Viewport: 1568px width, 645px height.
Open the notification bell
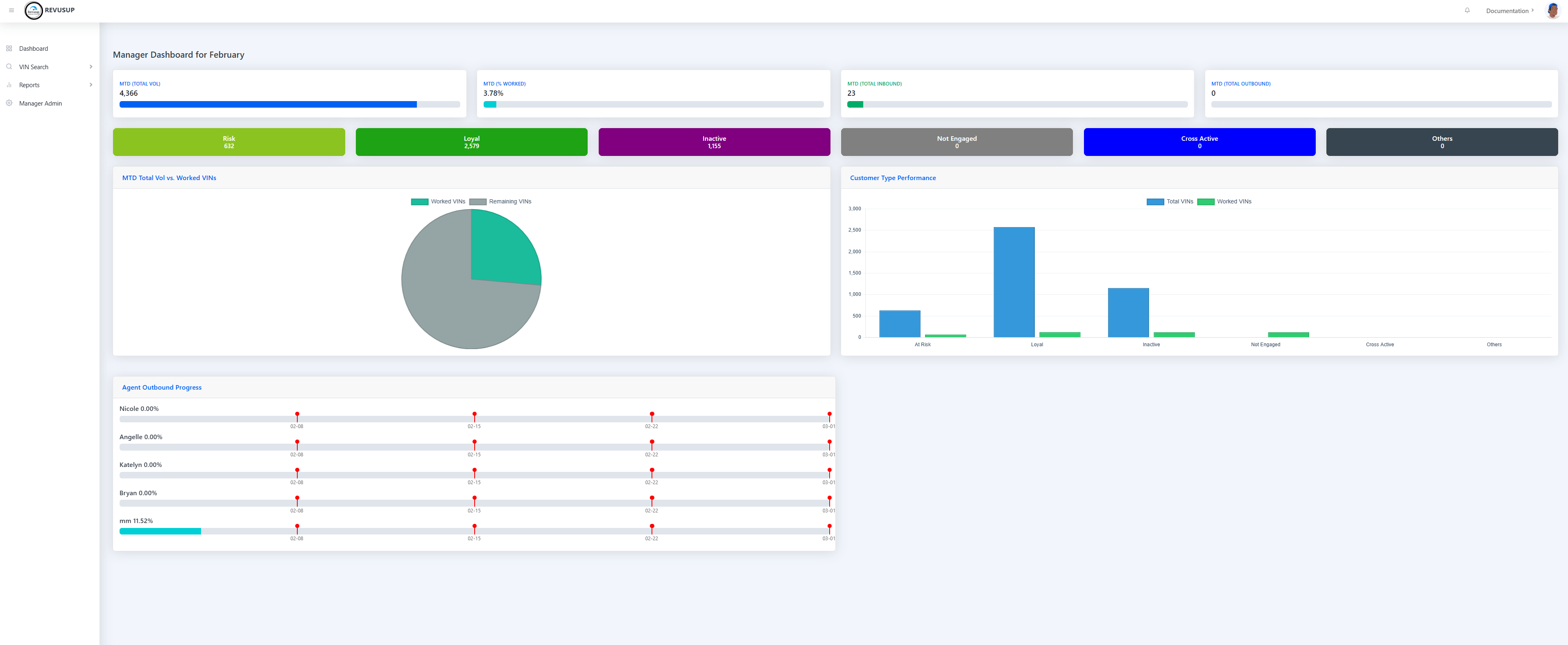(1467, 10)
